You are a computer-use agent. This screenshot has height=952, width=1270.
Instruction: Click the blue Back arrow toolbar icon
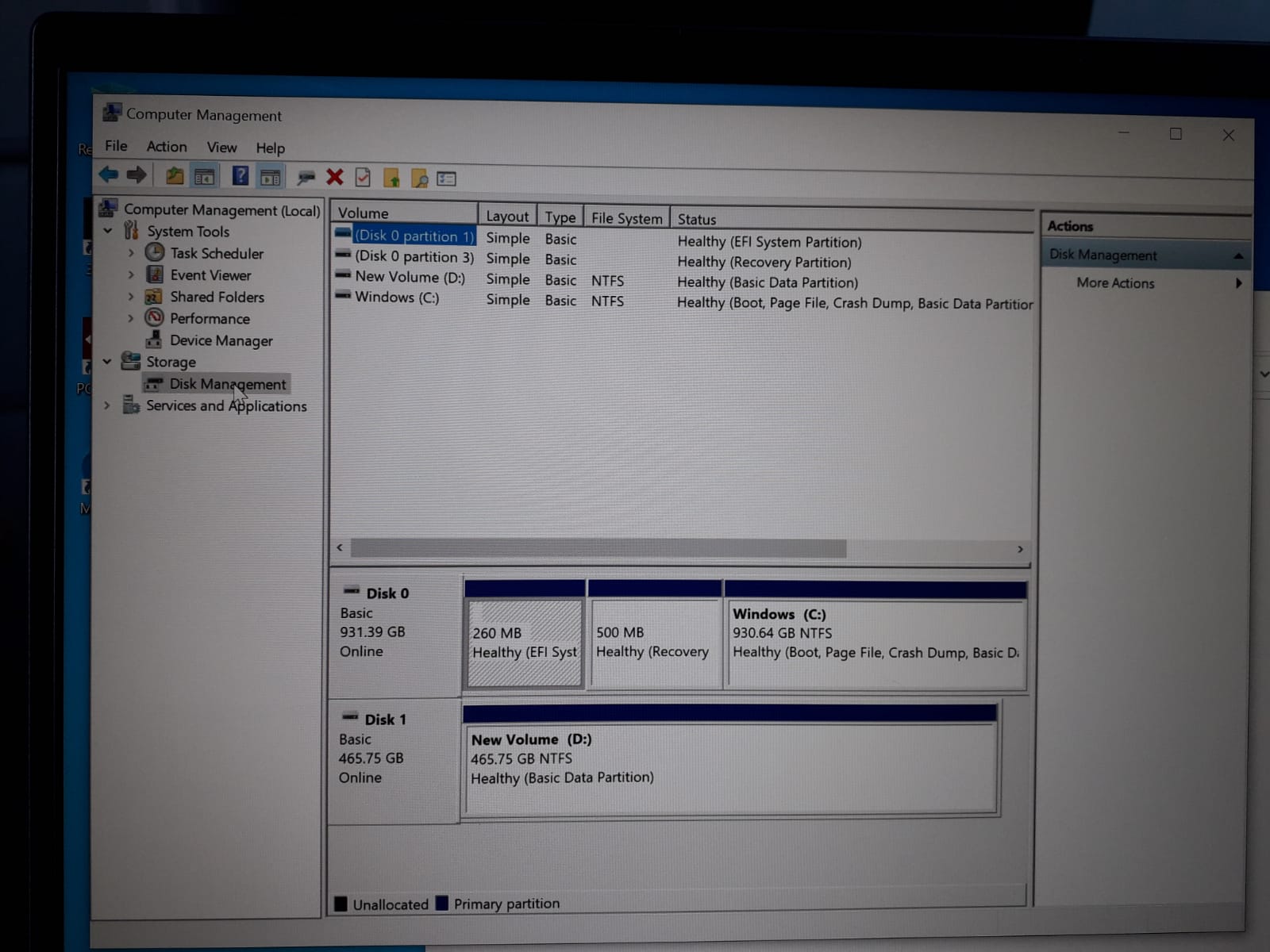(x=109, y=174)
